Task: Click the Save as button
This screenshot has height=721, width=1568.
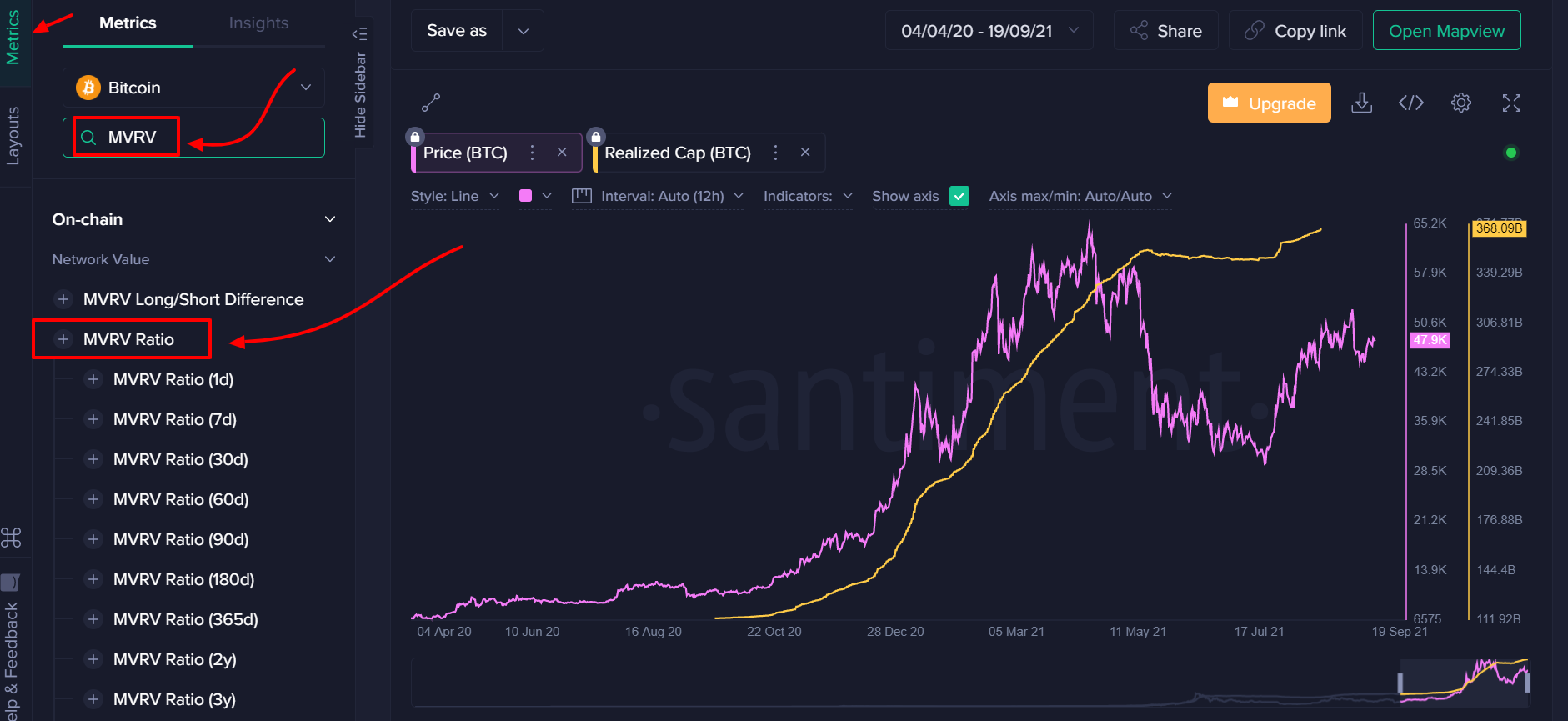Action: tap(457, 31)
